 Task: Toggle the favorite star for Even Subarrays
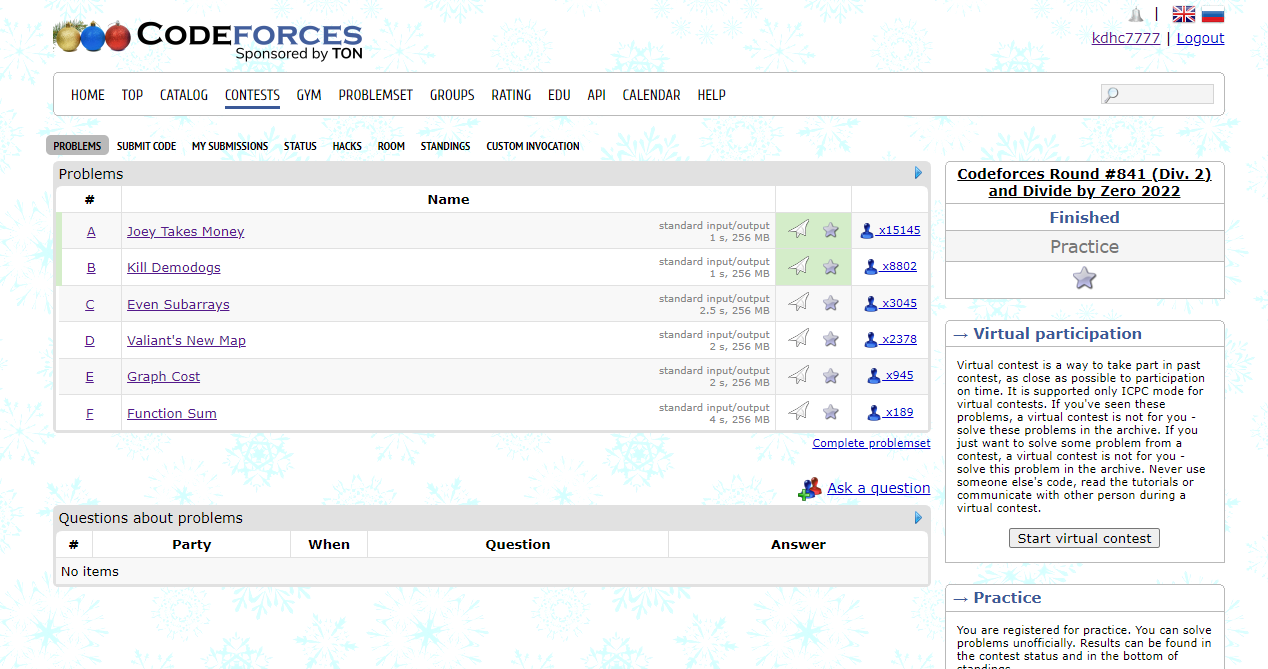830,302
